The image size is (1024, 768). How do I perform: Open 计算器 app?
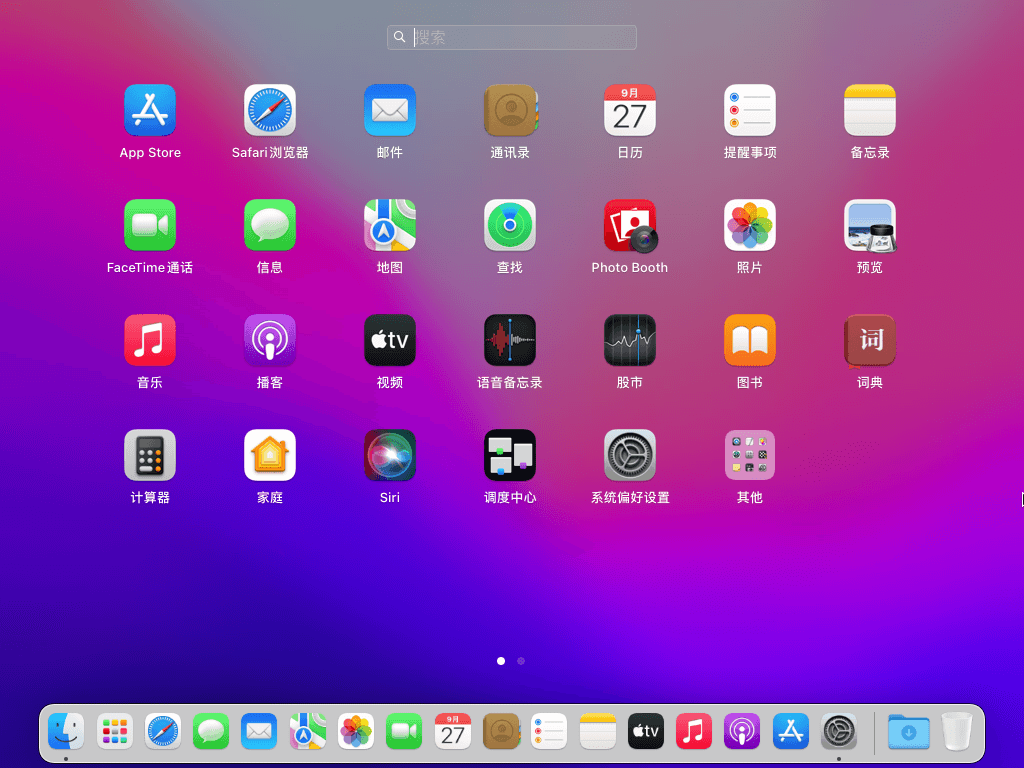[x=150, y=455]
